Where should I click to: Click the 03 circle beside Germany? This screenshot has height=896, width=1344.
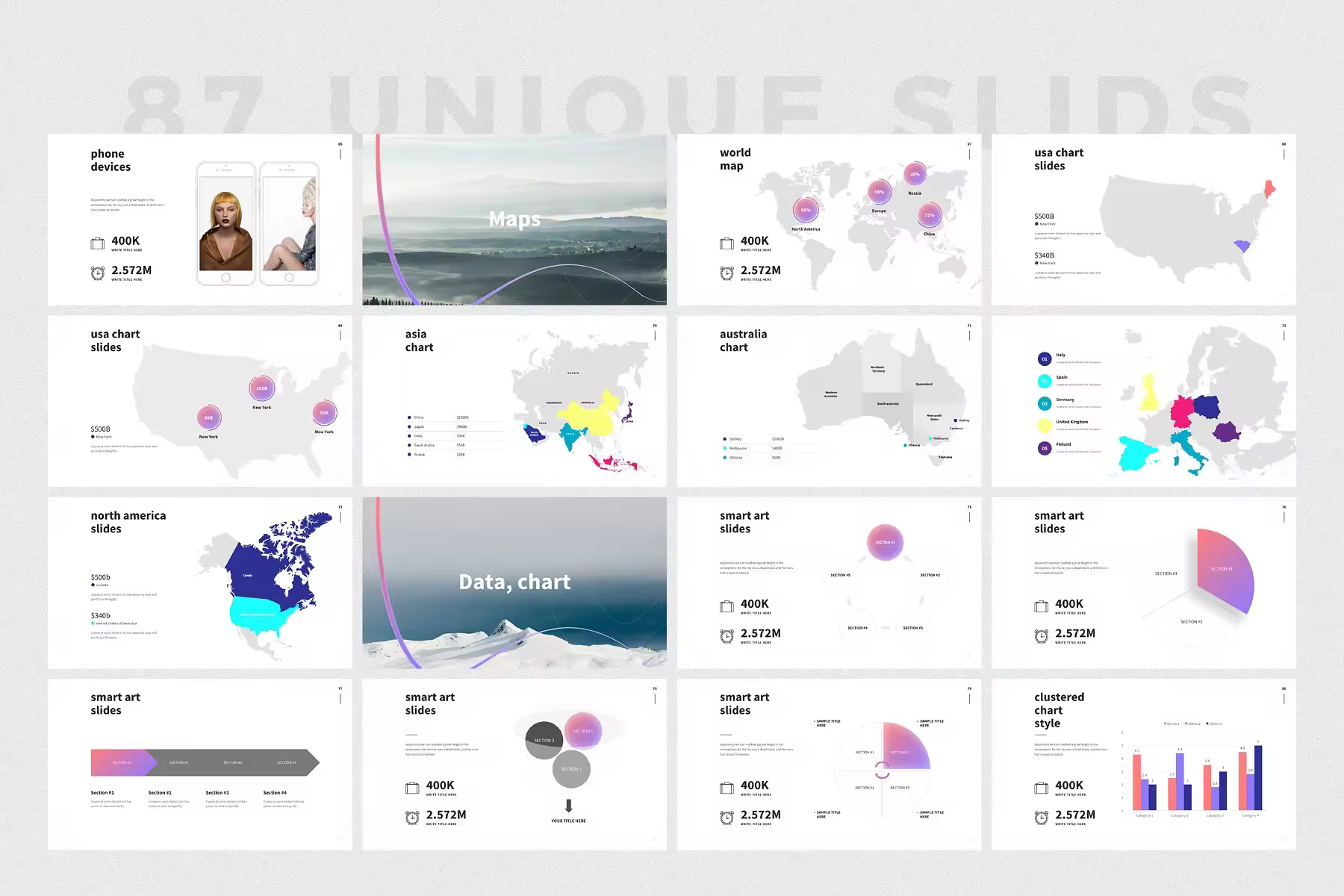point(1045,404)
